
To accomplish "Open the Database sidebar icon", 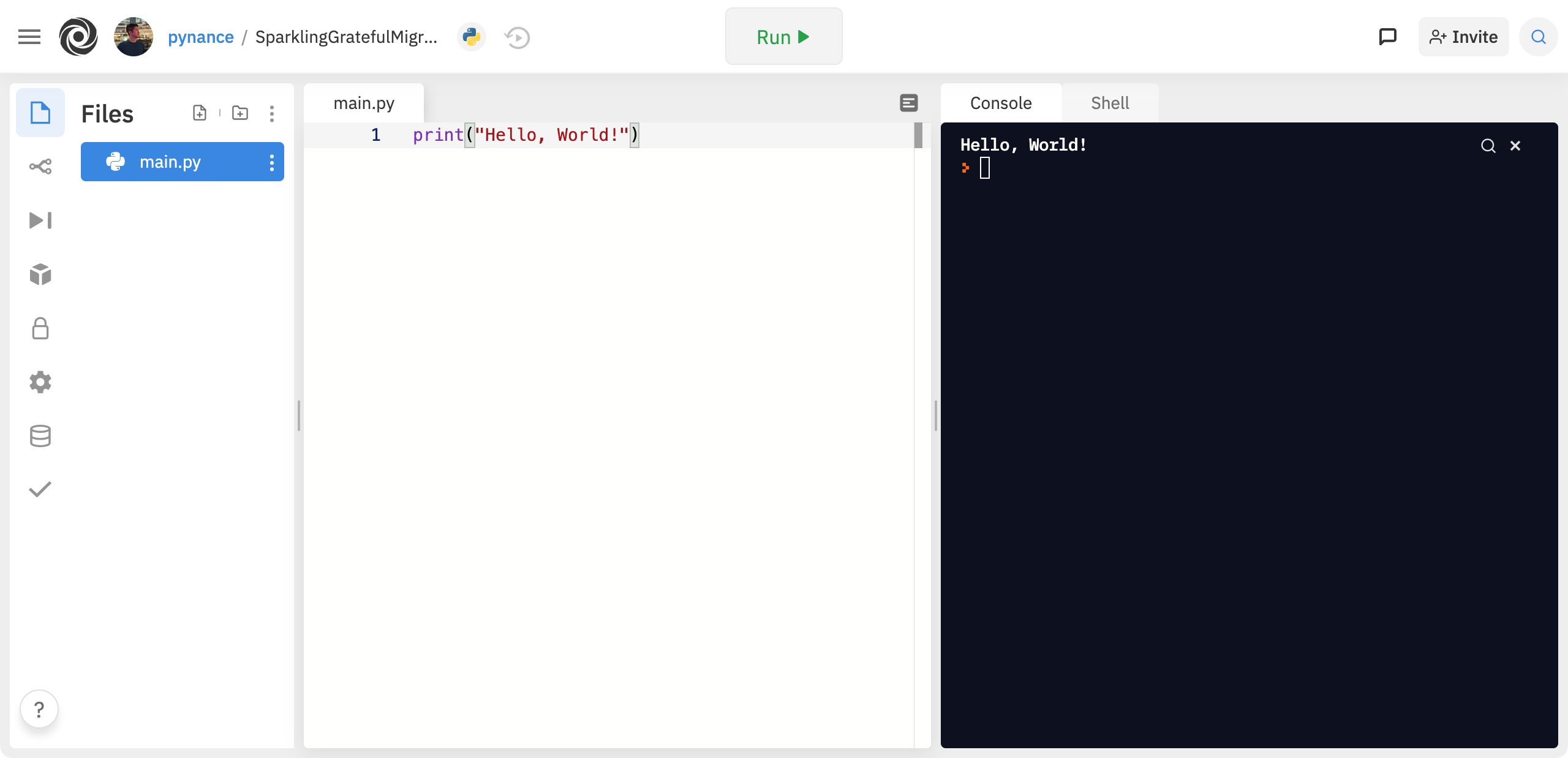I will point(40,436).
